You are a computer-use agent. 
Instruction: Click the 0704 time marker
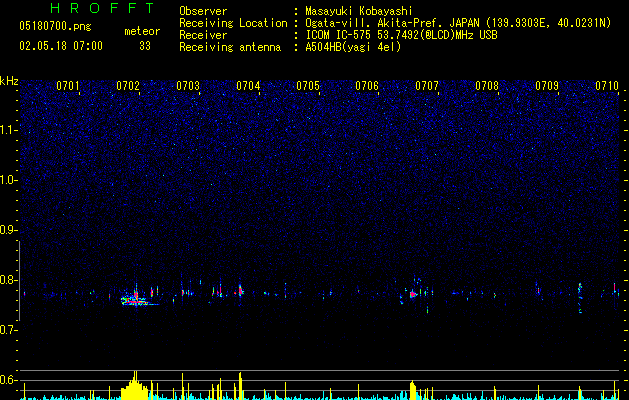pyautogui.click(x=248, y=86)
